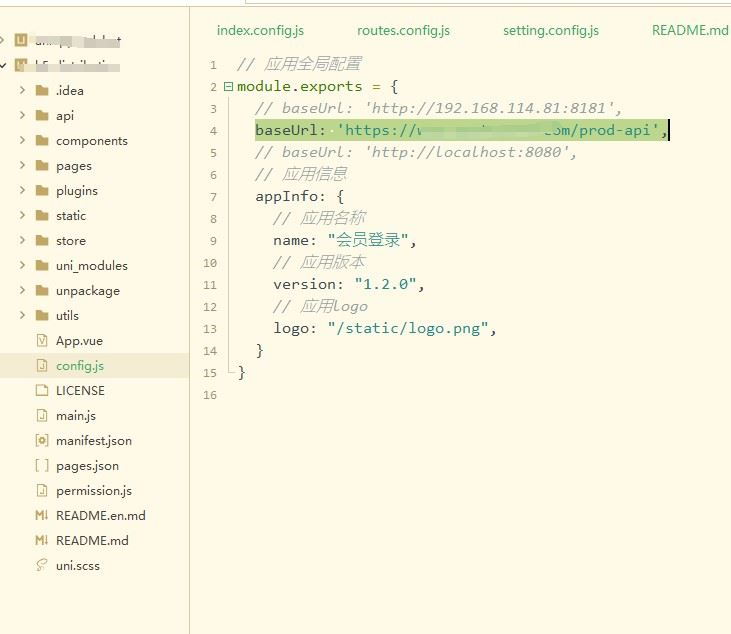Open App.vue in the file tree
Viewport: 731px width, 634px height.
[79, 341]
